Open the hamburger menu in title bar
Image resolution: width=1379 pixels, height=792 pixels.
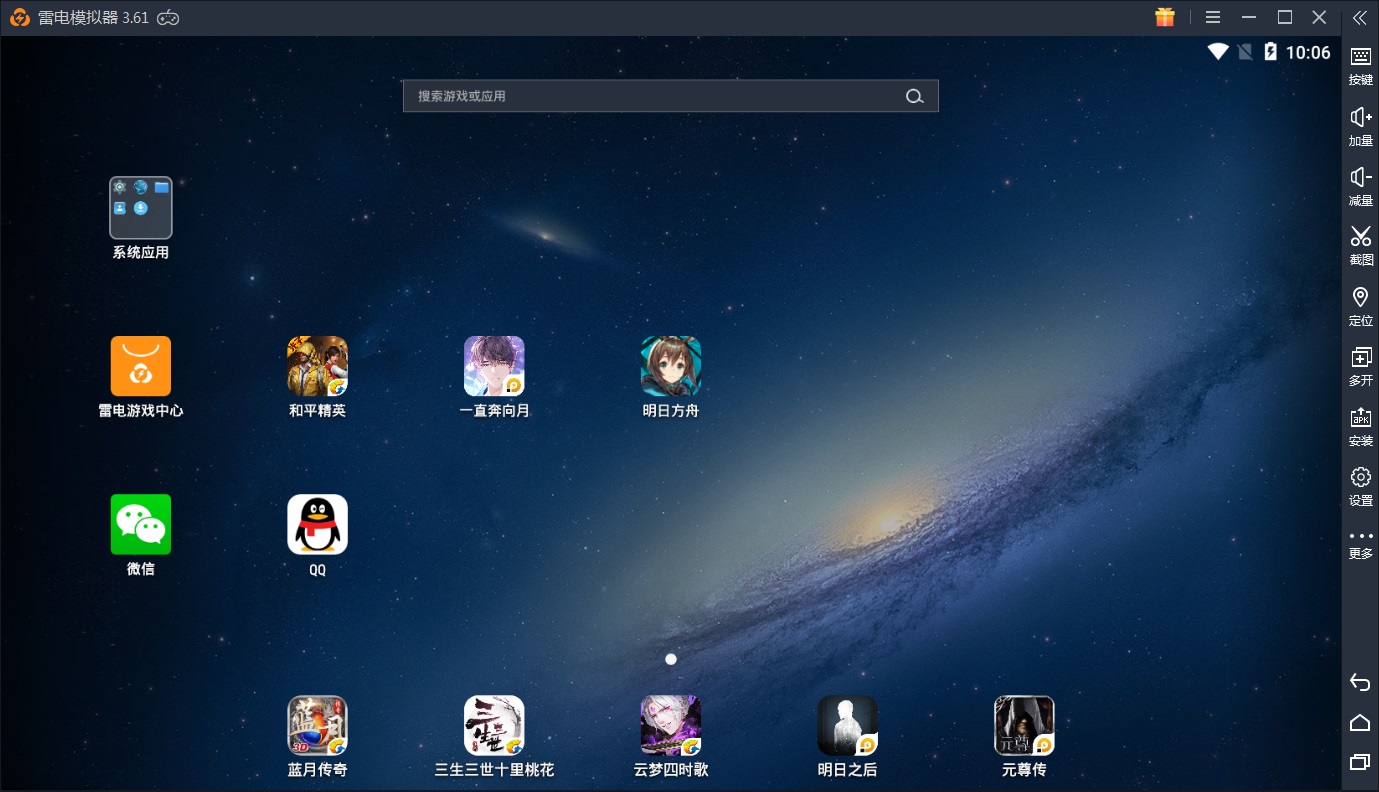click(1213, 17)
